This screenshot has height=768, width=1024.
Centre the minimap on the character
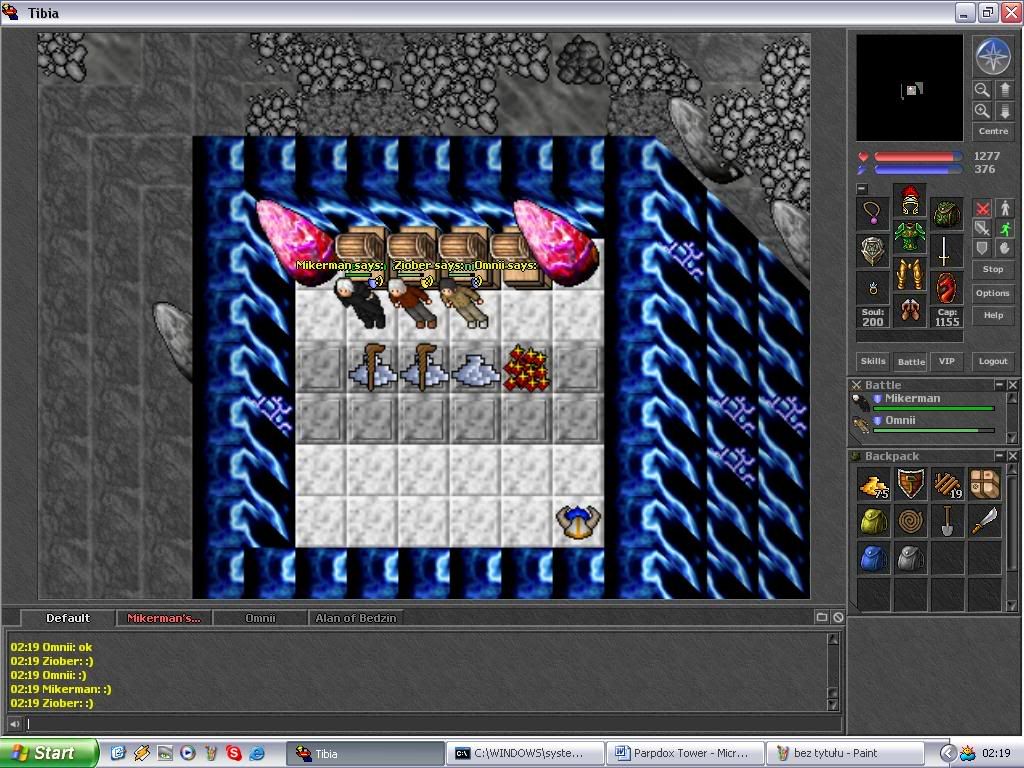coord(993,131)
